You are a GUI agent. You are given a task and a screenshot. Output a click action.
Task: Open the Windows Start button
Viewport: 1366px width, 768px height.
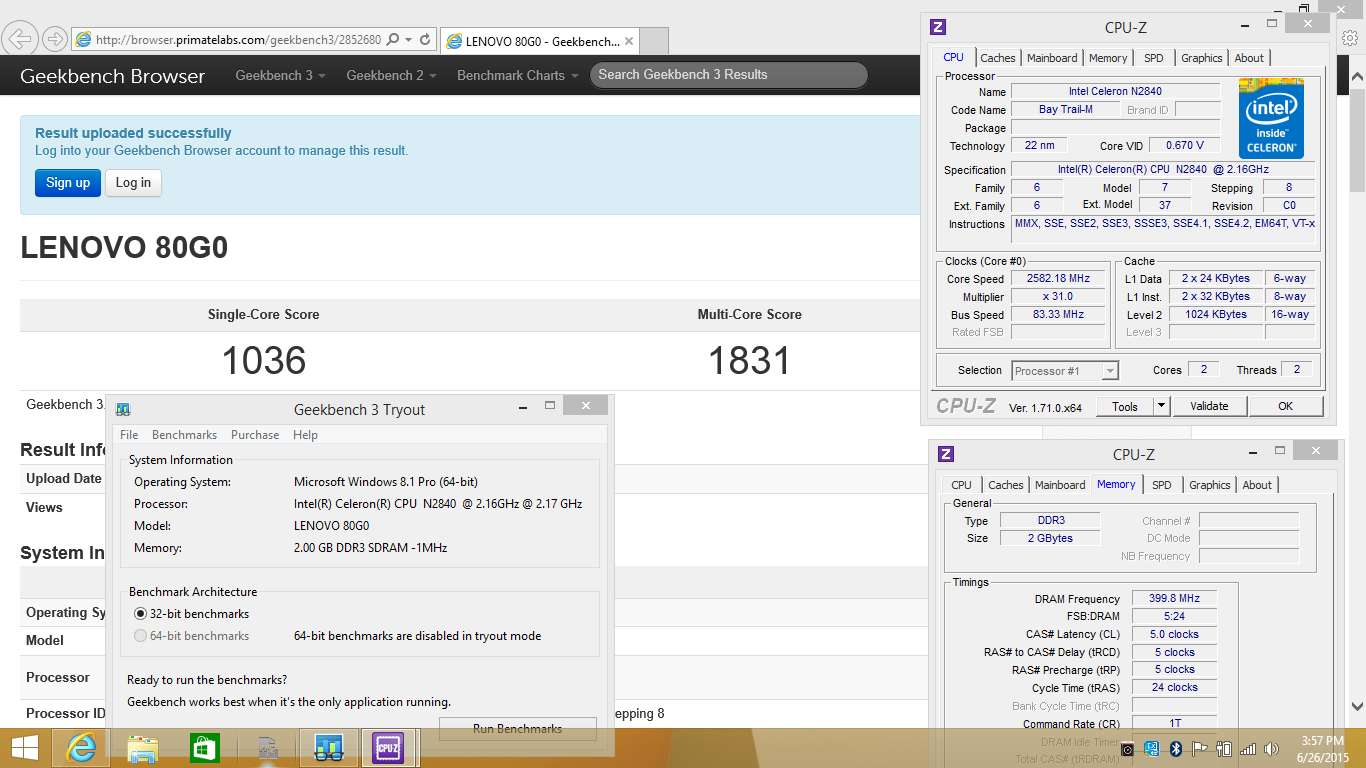pos(24,747)
